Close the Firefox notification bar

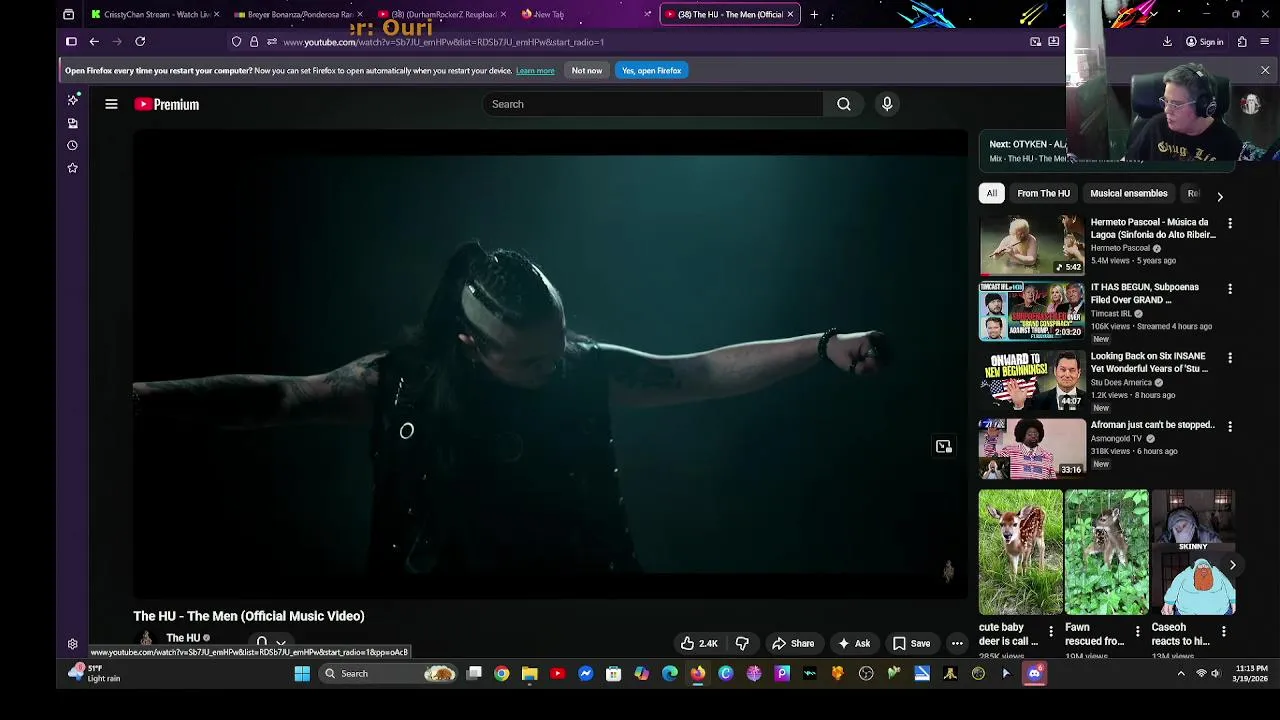coord(1265,71)
